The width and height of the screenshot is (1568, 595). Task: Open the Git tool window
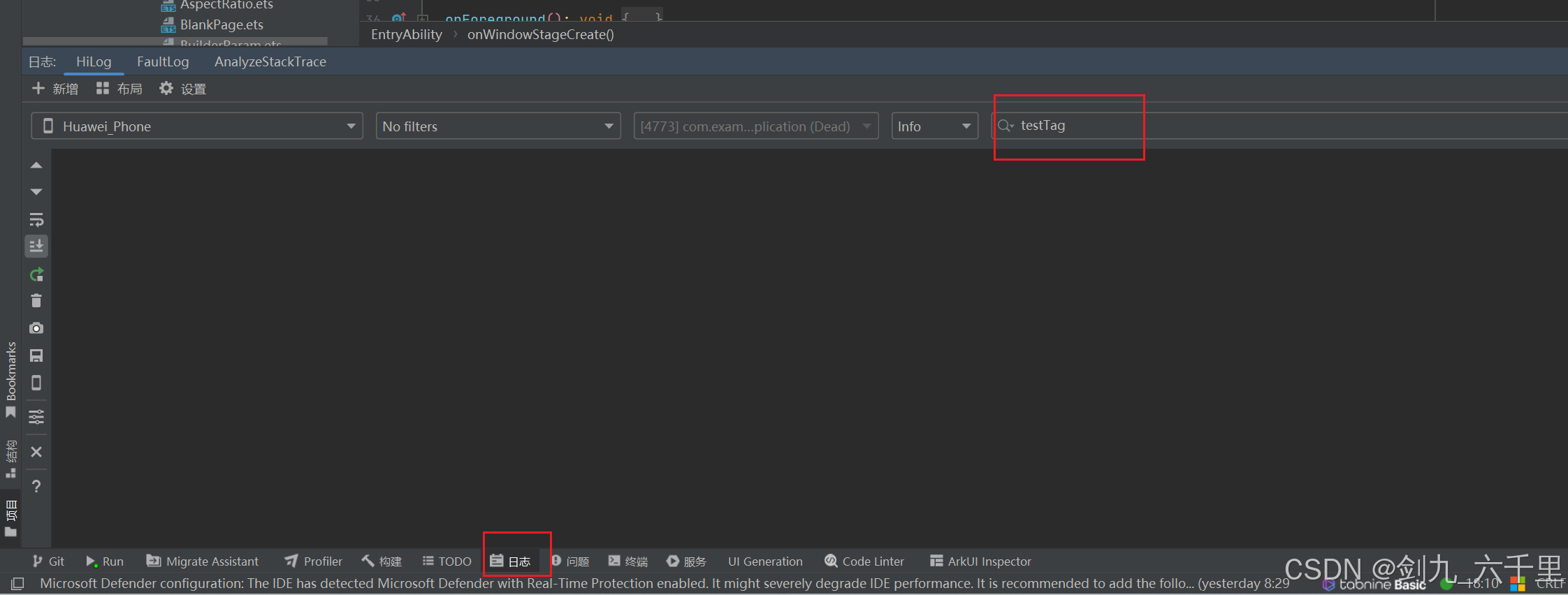(x=48, y=561)
